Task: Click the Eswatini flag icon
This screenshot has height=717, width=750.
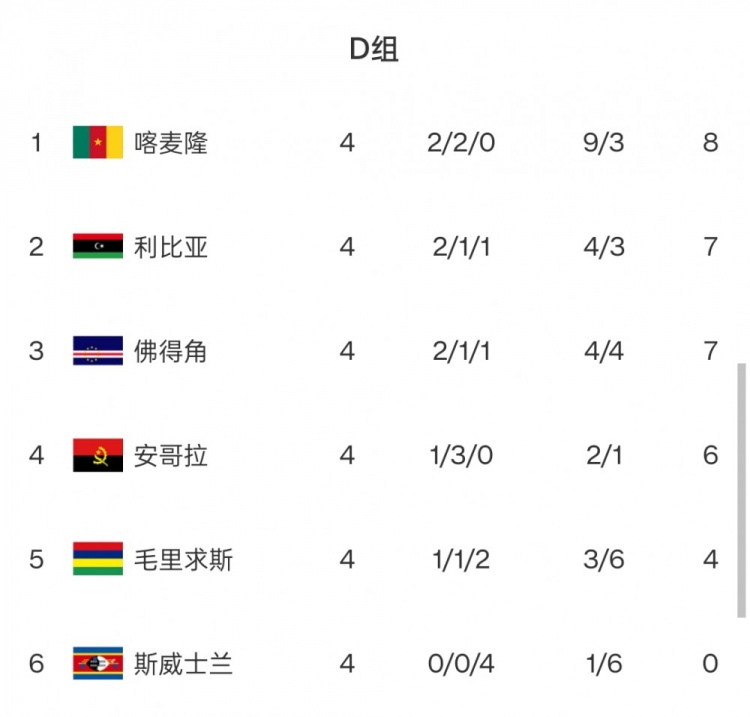Action: pos(98,663)
